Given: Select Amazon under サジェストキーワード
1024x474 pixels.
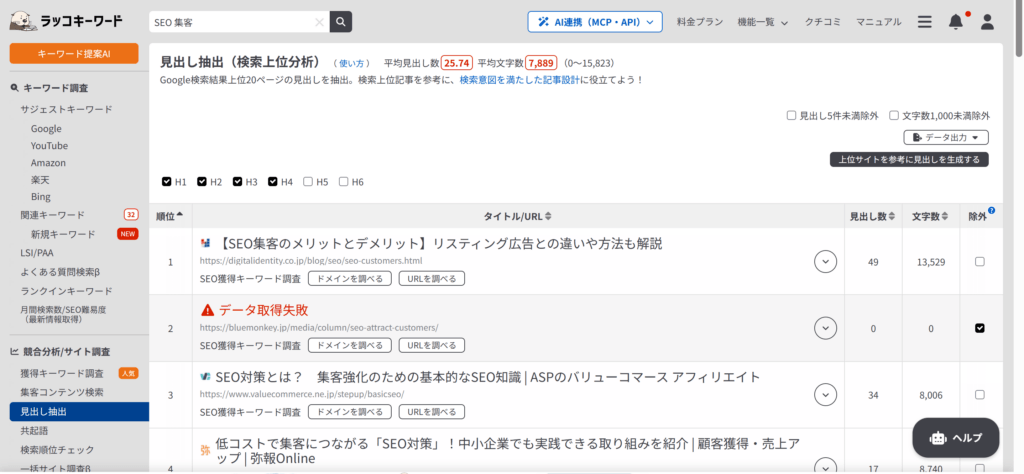Looking at the screenshot, I should tap(48, 163).
